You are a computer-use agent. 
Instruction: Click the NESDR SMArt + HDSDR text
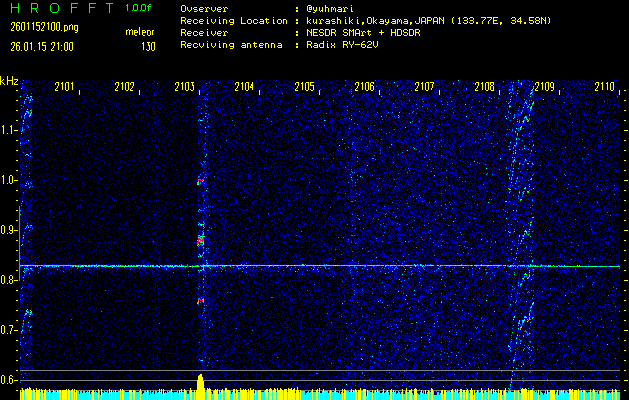[363, 33]
